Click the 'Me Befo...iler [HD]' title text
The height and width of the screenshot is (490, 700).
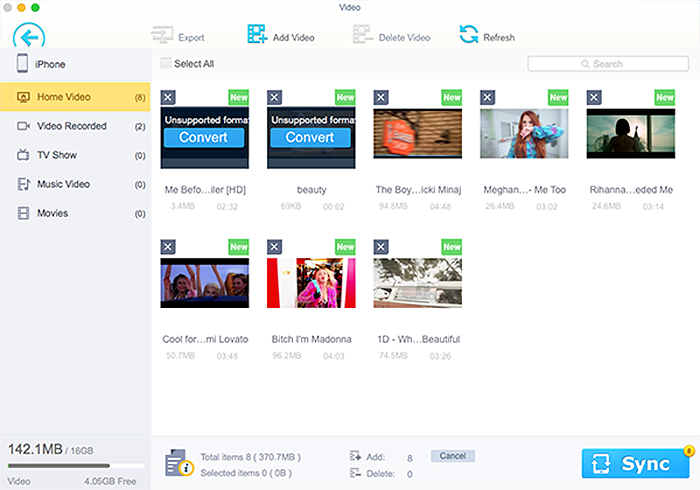tap(205, 190)
